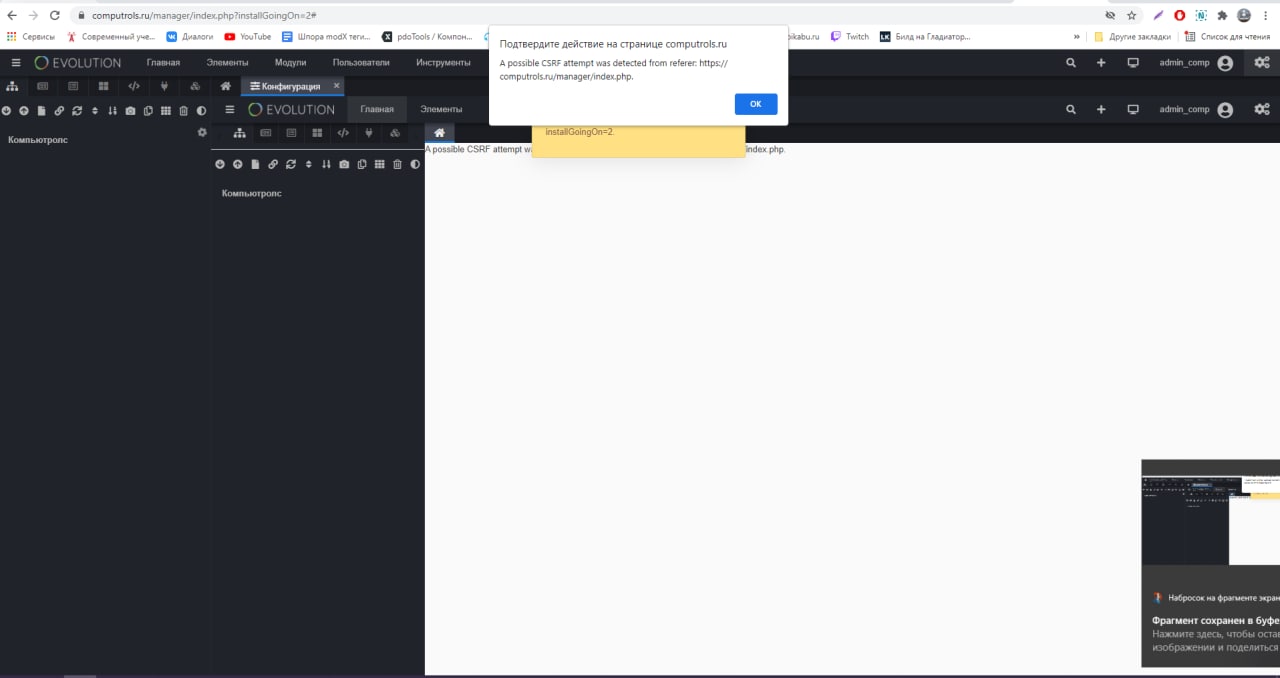Screen dimensions: 1280x678
Task: Click inner sidebar trash bin icon
Action: (397, 164)
